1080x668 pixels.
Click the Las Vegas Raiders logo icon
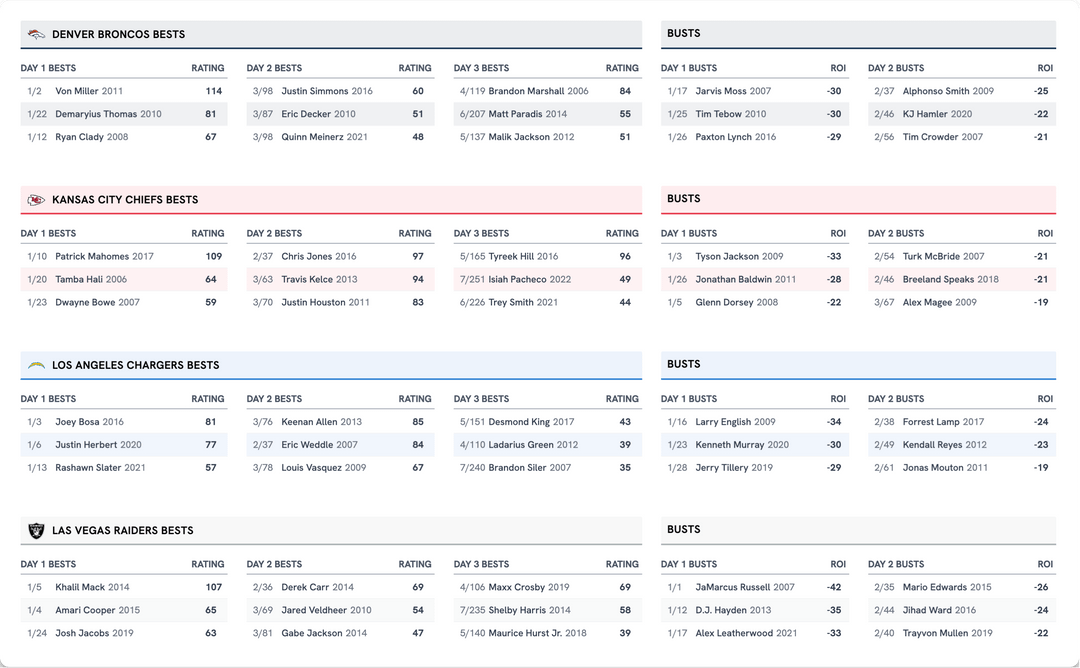click(x=36, y=531)
